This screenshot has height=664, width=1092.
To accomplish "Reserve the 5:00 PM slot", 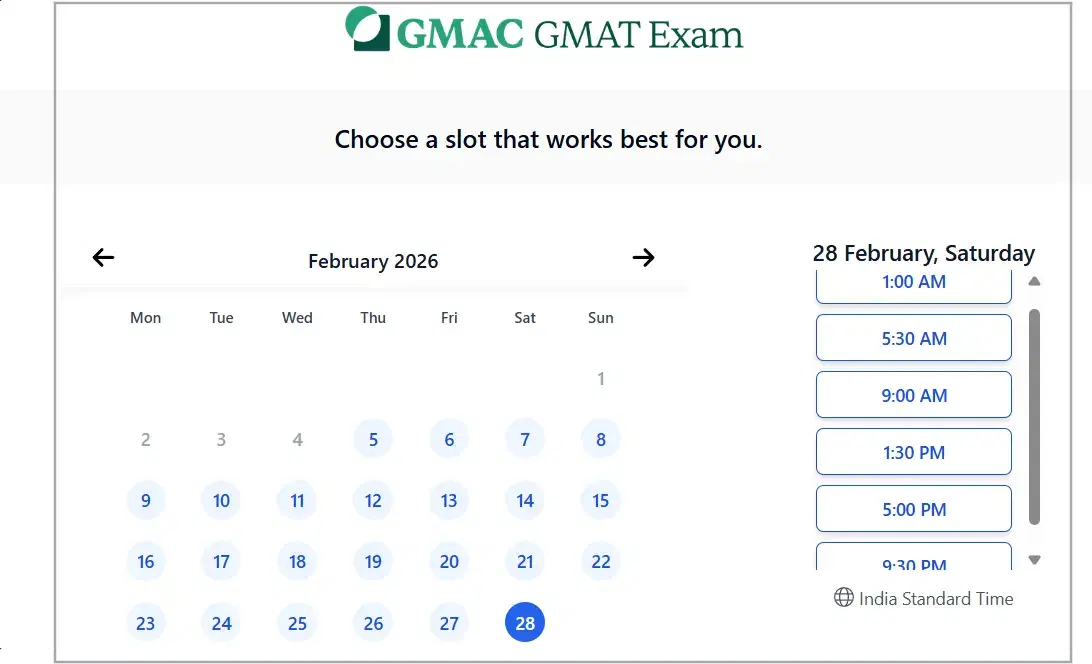I will tap(913, 508).
